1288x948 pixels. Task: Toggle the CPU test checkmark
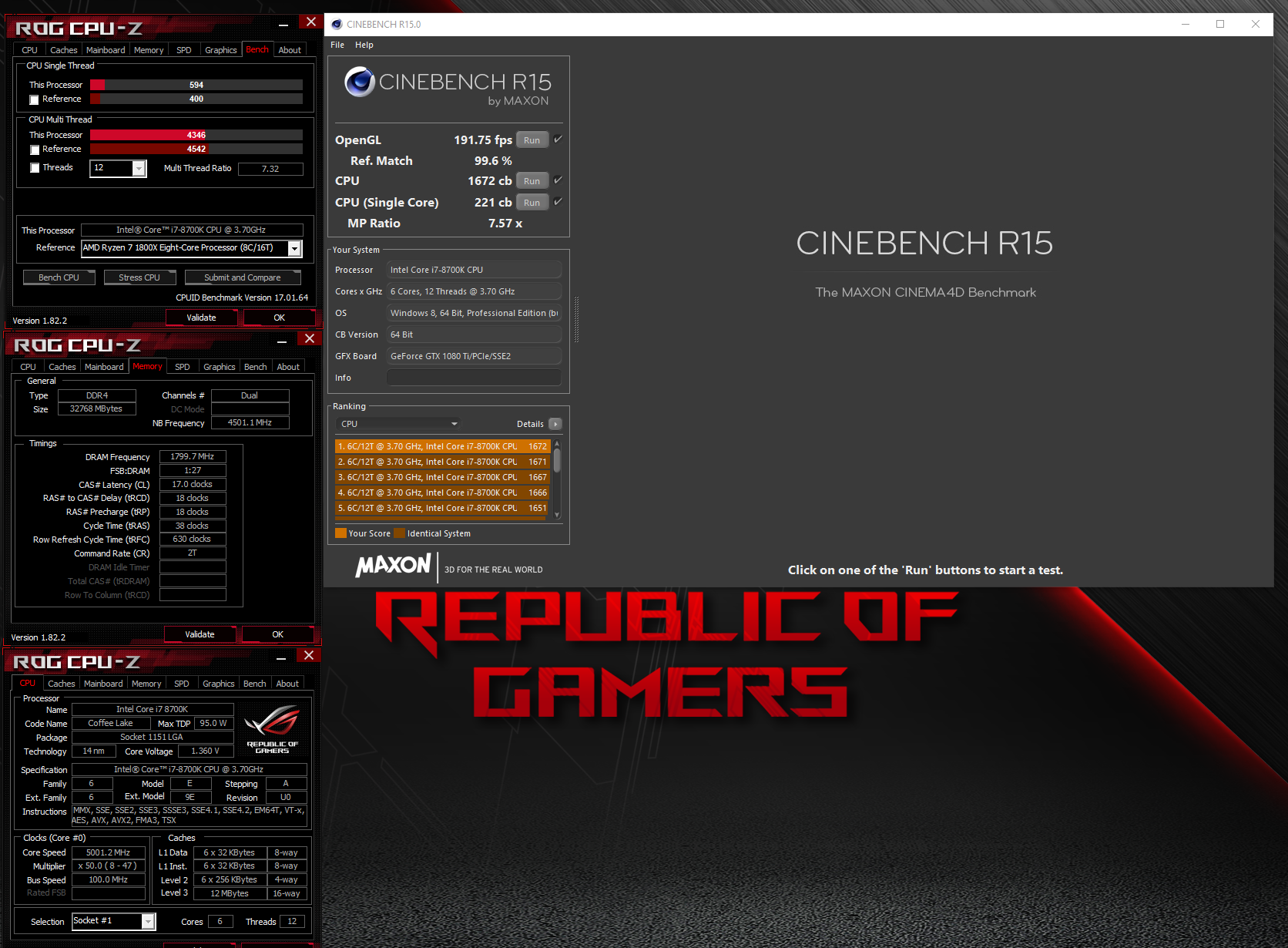[x=558, y=180]
